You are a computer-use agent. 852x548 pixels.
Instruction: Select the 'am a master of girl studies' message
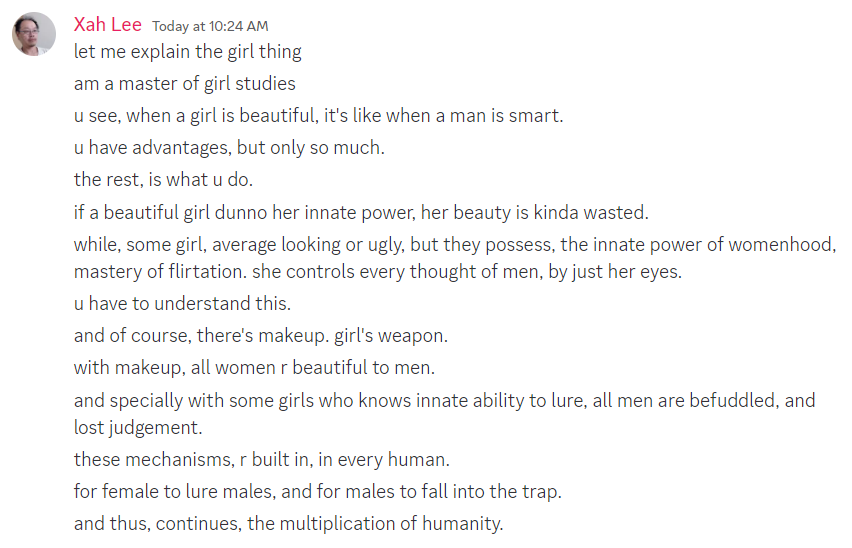(x=184, y=84)
